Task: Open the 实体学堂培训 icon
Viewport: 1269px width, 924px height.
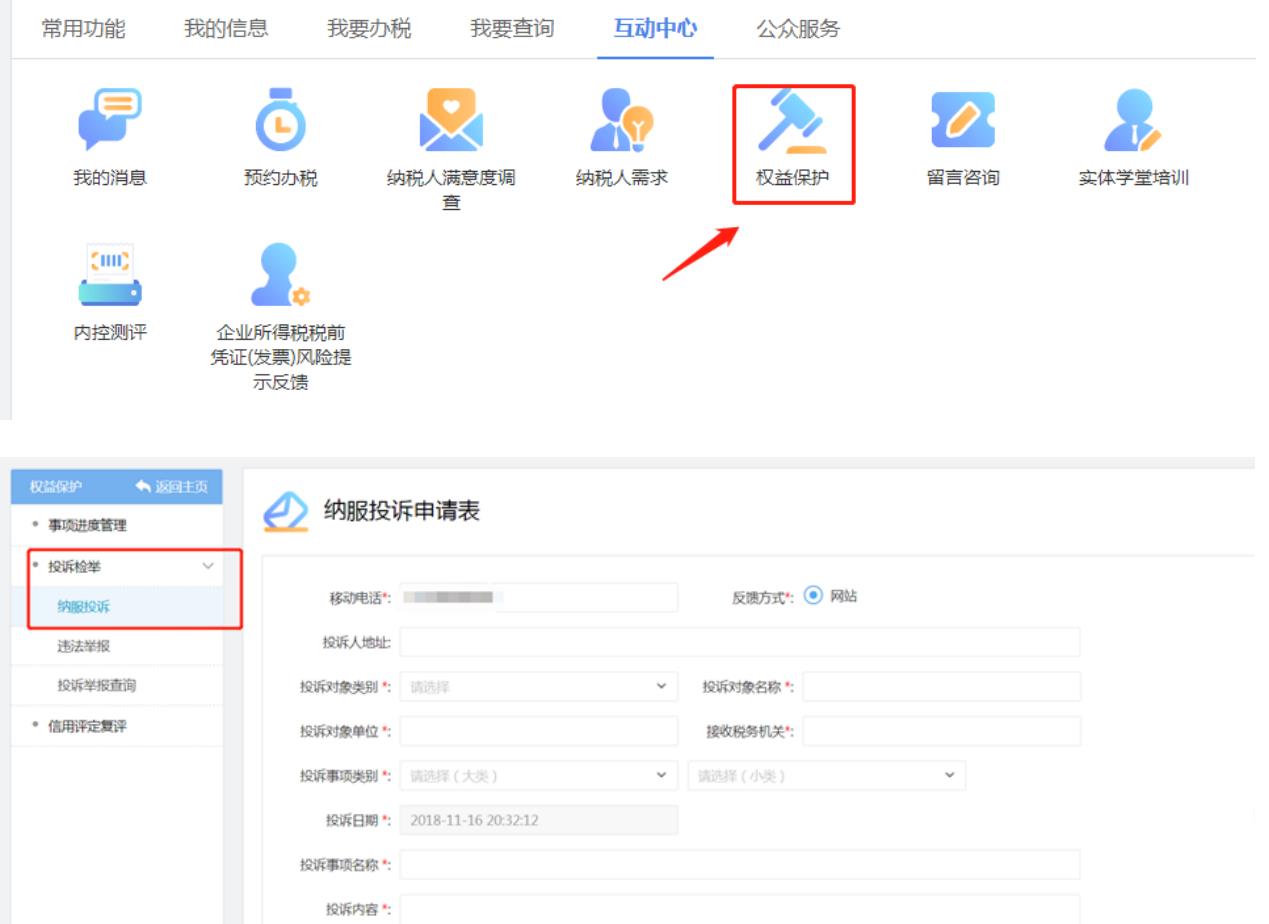Action: click(x=1133, y=120)
